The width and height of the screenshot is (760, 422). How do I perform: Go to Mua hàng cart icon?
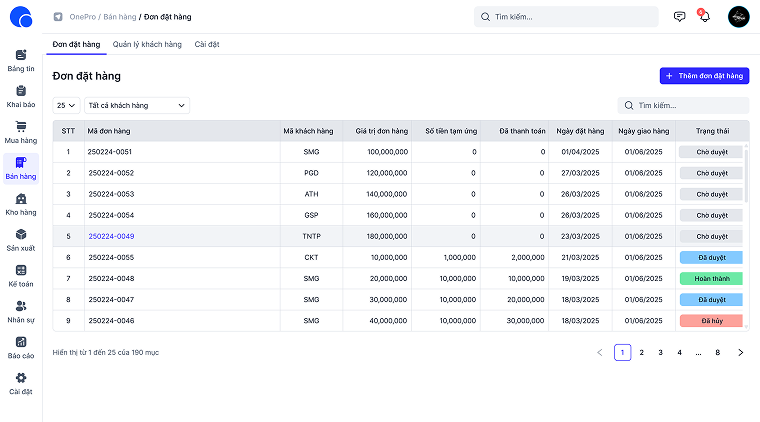click(21, 127)
